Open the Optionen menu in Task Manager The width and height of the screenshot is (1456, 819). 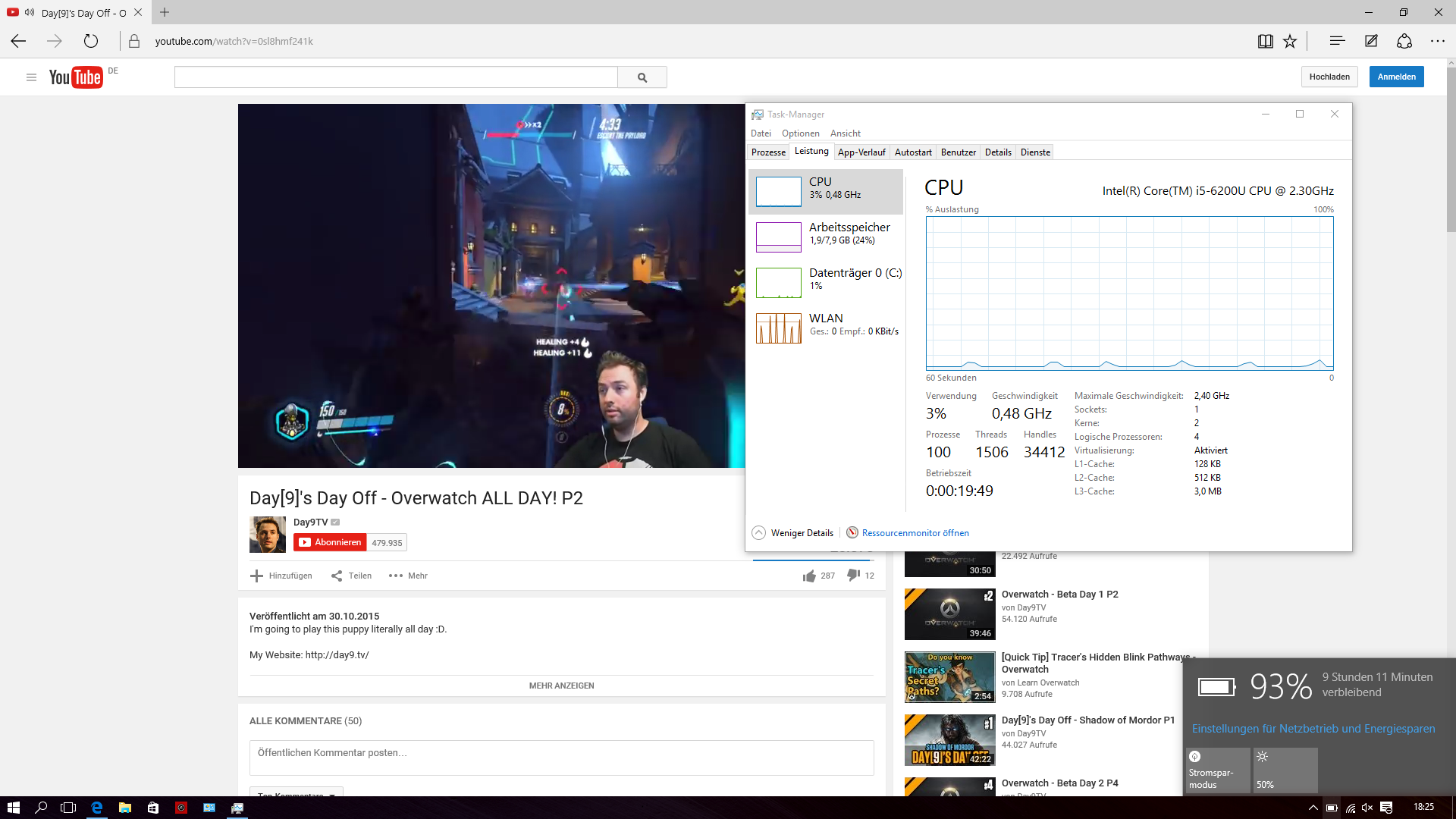tap(800, 133)
